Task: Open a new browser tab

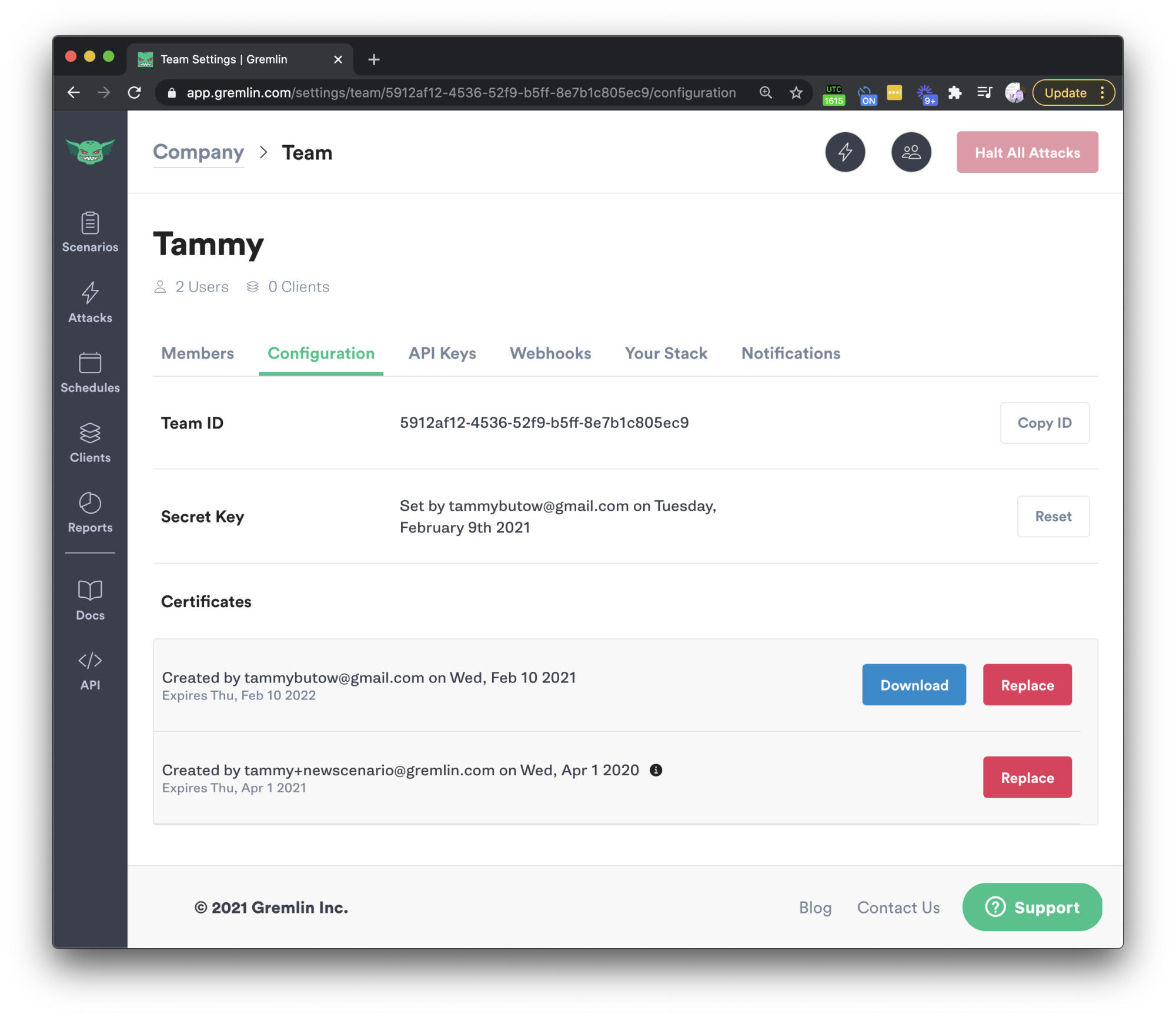Action: (x=374, y=59)
